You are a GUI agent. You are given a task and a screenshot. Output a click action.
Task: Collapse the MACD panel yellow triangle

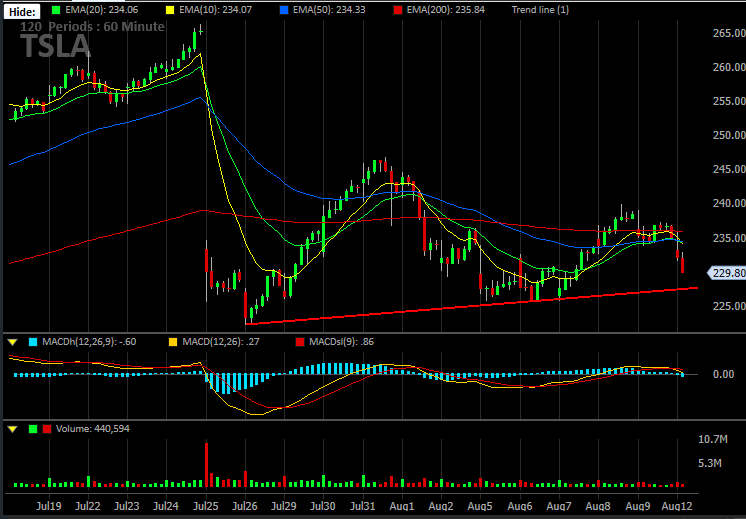(x=12, y=342)
